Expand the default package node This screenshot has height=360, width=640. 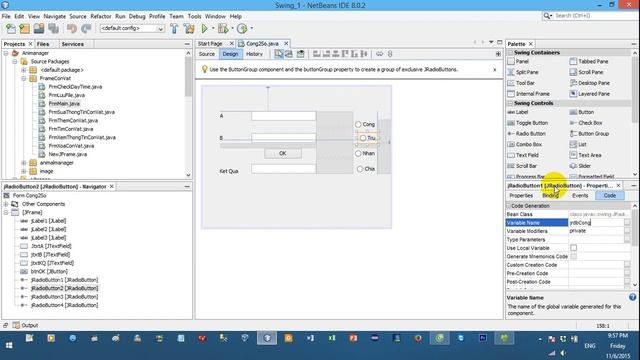pos(24,70)
